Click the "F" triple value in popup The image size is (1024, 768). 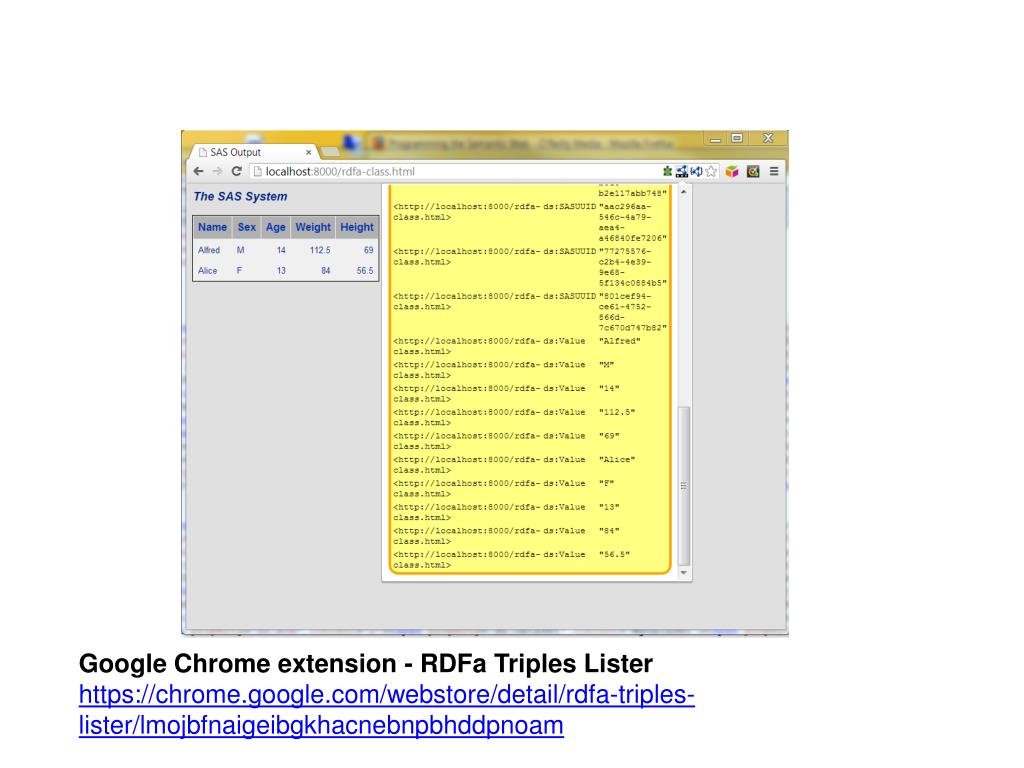[607, 483]
